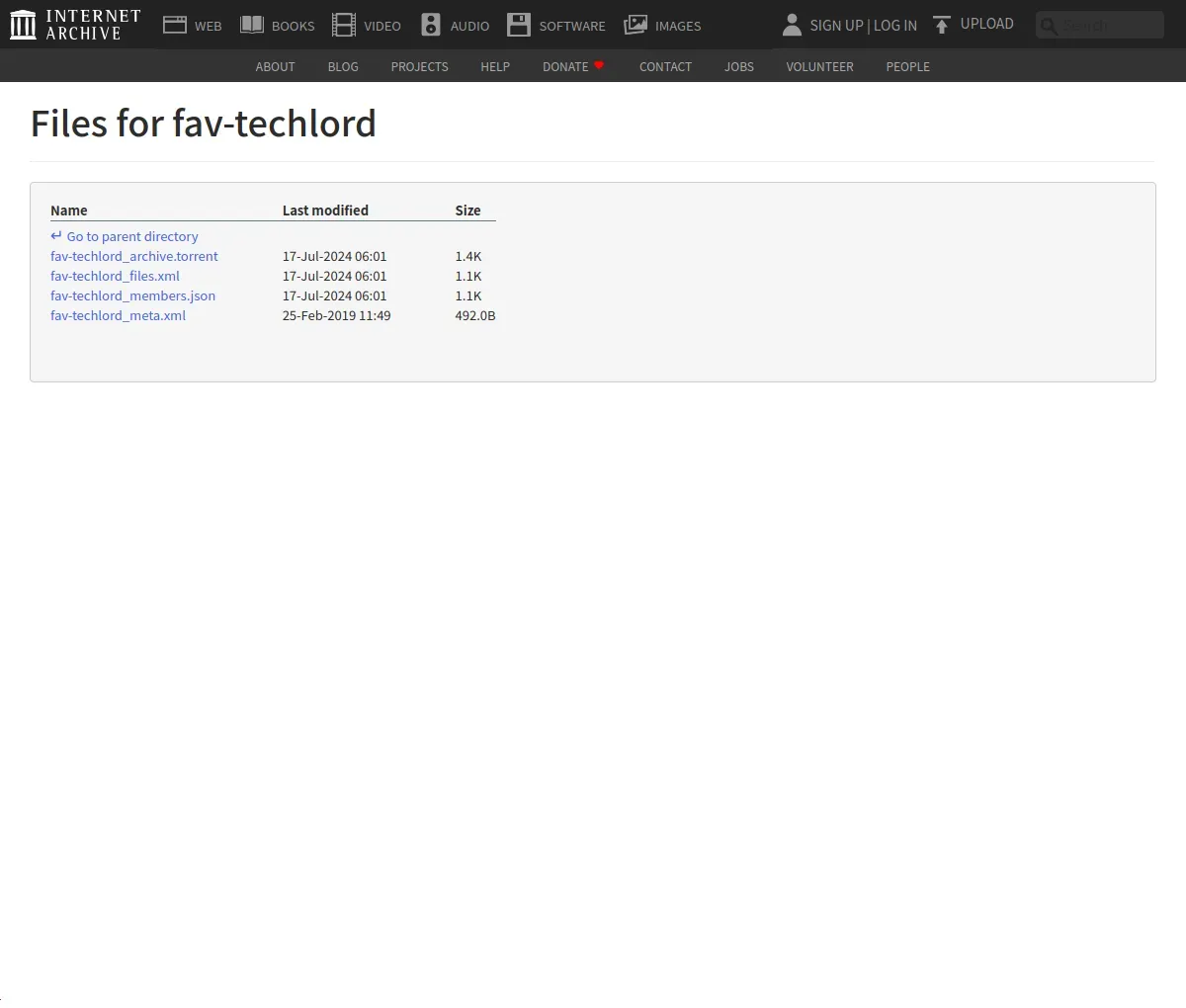This screenshot has width=1186, height=1008.
Task: Click the user profile icon
Action: (x=792, y=25)
